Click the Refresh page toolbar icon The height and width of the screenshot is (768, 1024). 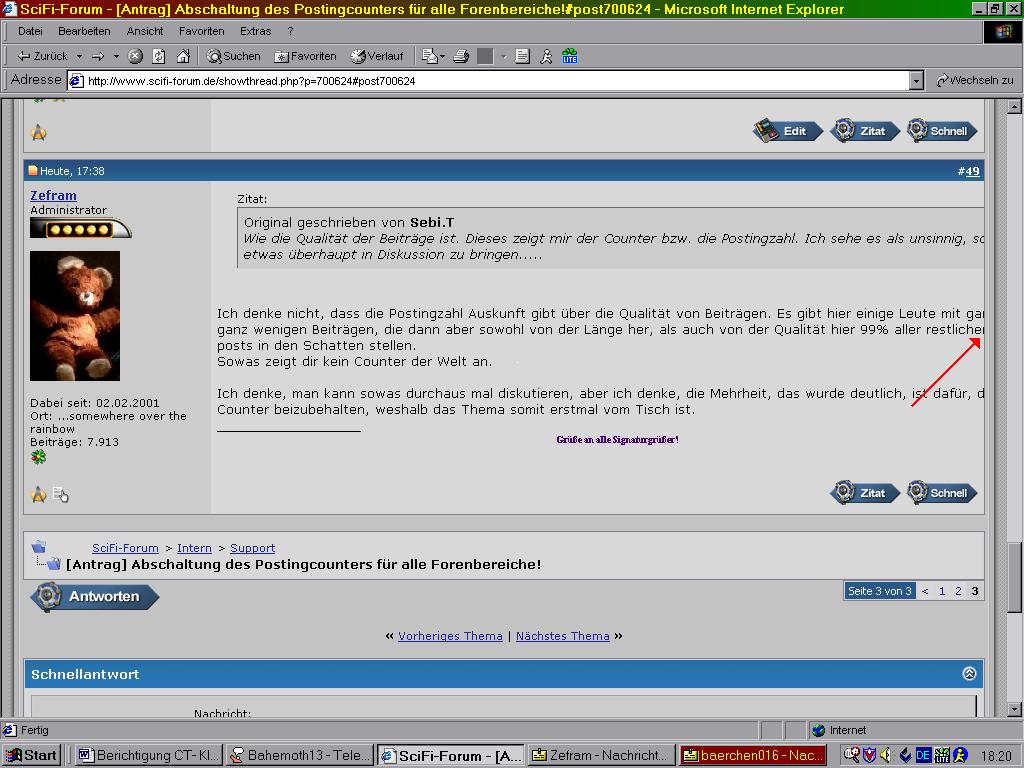pos(159,56)
